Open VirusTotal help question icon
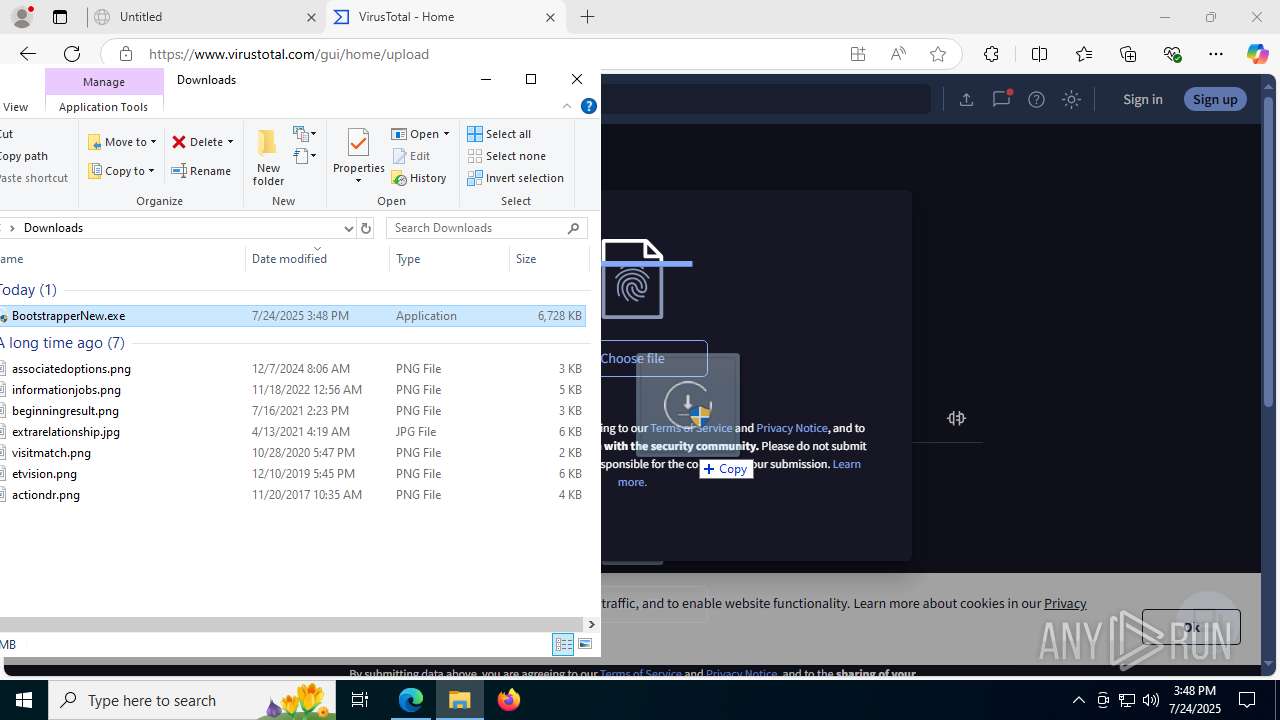 1036,99
